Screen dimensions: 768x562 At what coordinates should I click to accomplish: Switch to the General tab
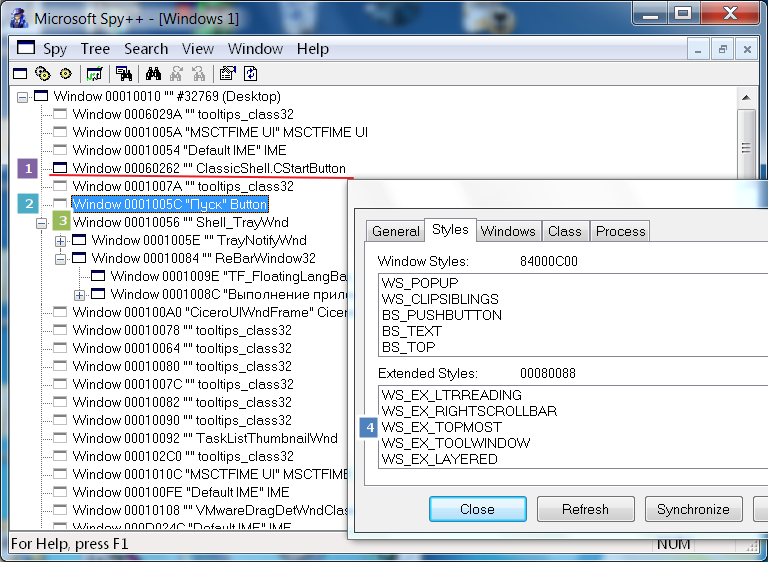[x=396, y=231]
